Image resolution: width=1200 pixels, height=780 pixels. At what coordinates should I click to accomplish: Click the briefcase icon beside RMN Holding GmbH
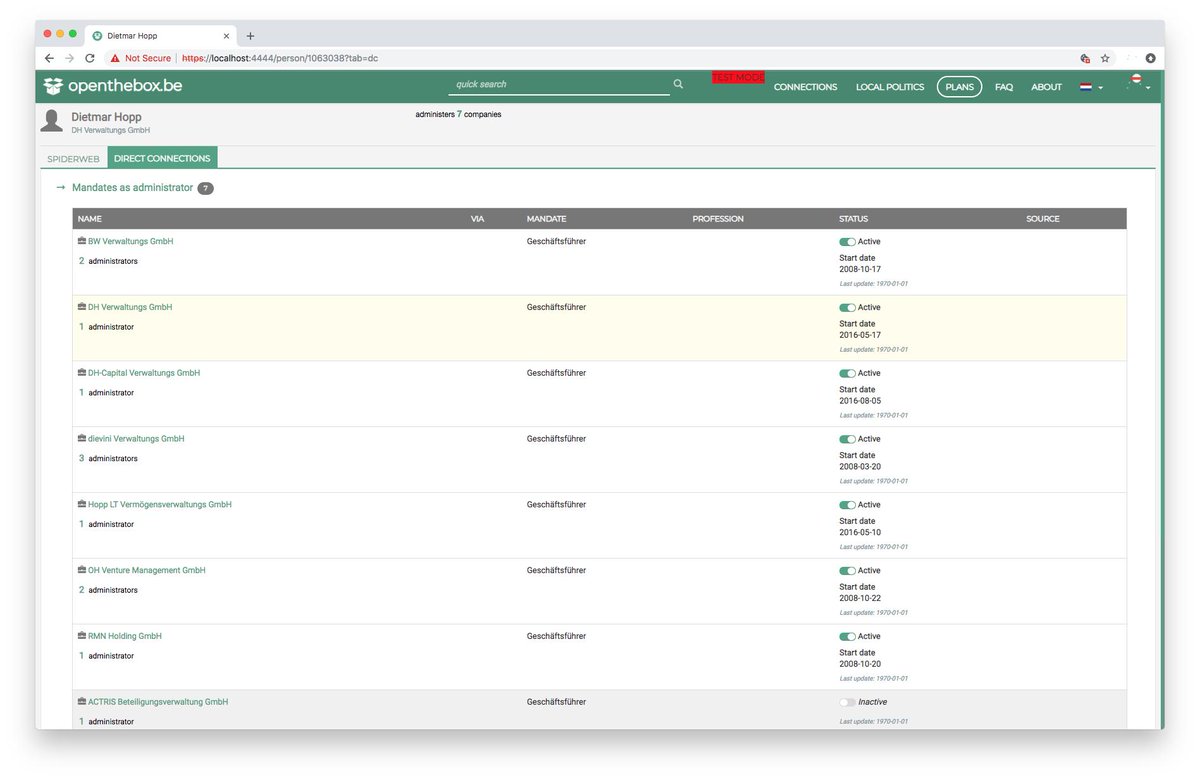tap(82, 636)
